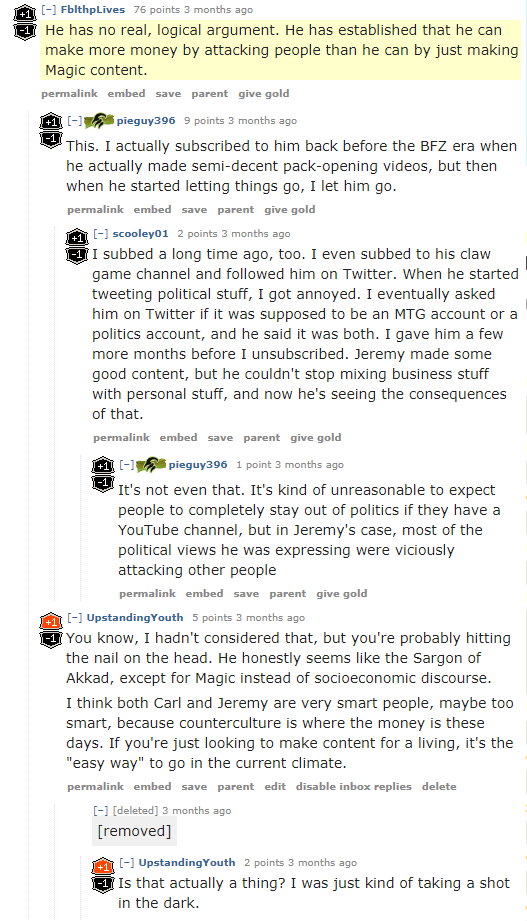
Task: Upvote pieguy396's 9 points comment
Action: (51, 122)
